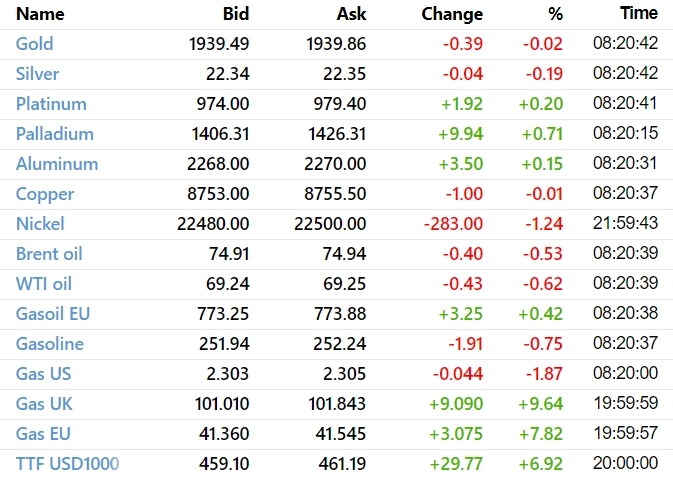Open the WTI oil link
The image size is (673, 481).
click(x=44, y=284)
